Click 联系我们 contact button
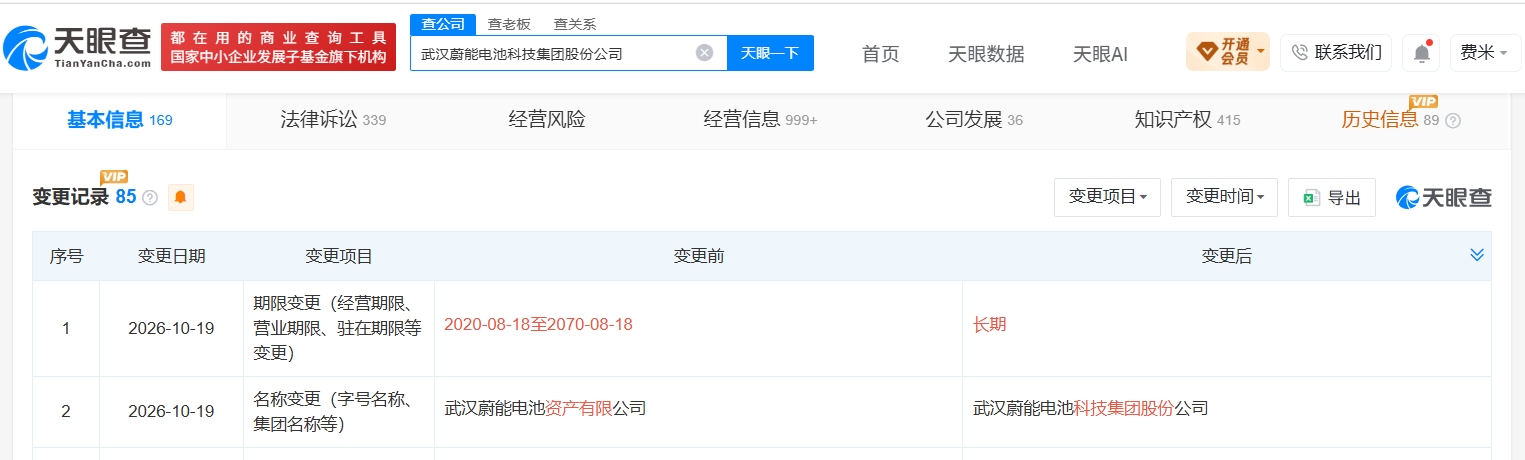The image size is (1525, 460). (1336, 52)
